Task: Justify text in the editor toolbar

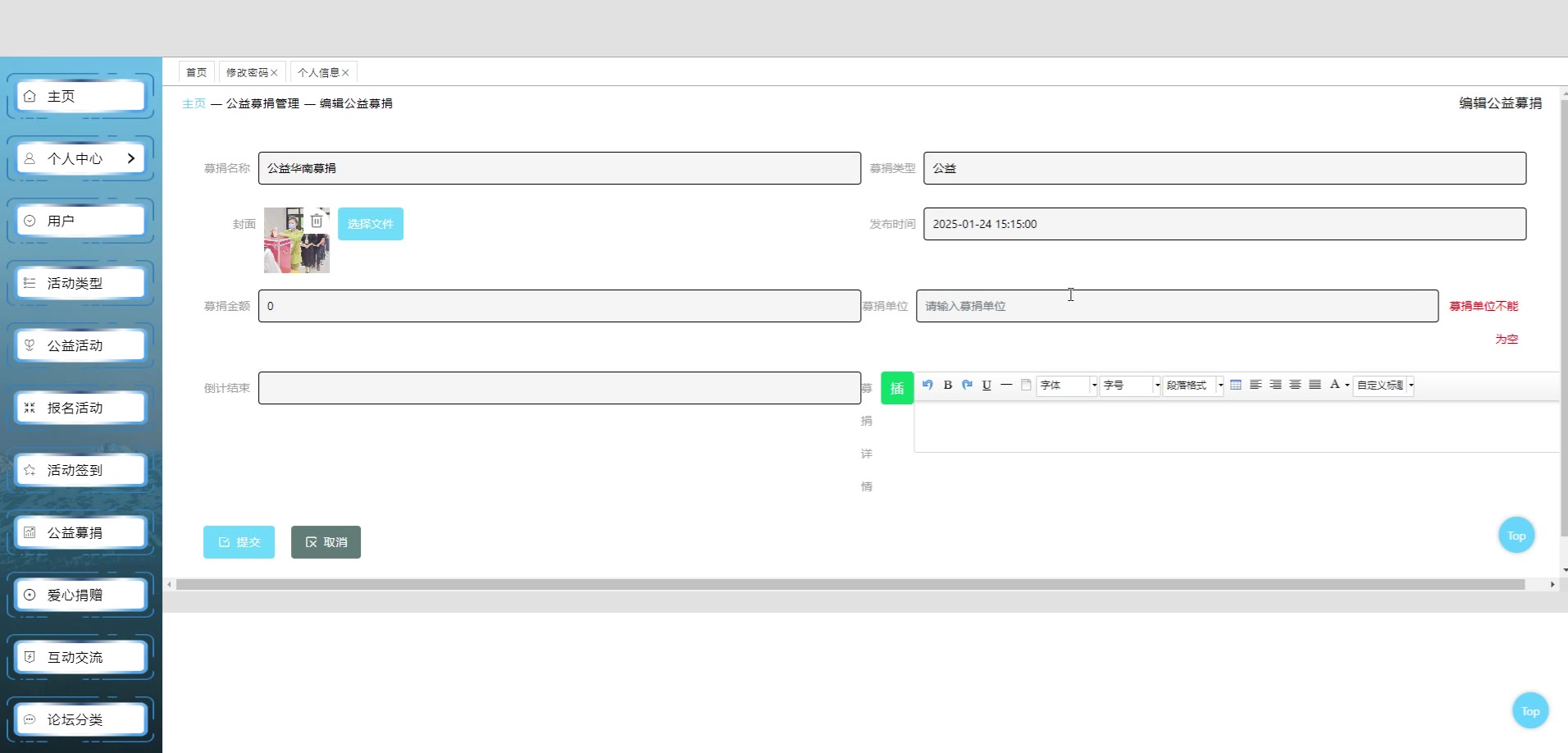Action: click(x=1315, y=385)
